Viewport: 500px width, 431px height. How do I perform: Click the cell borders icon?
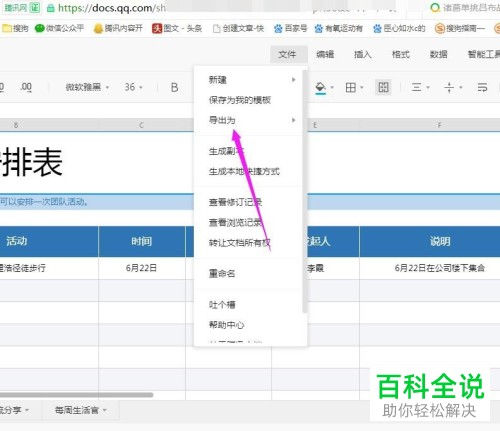(351, 87)
